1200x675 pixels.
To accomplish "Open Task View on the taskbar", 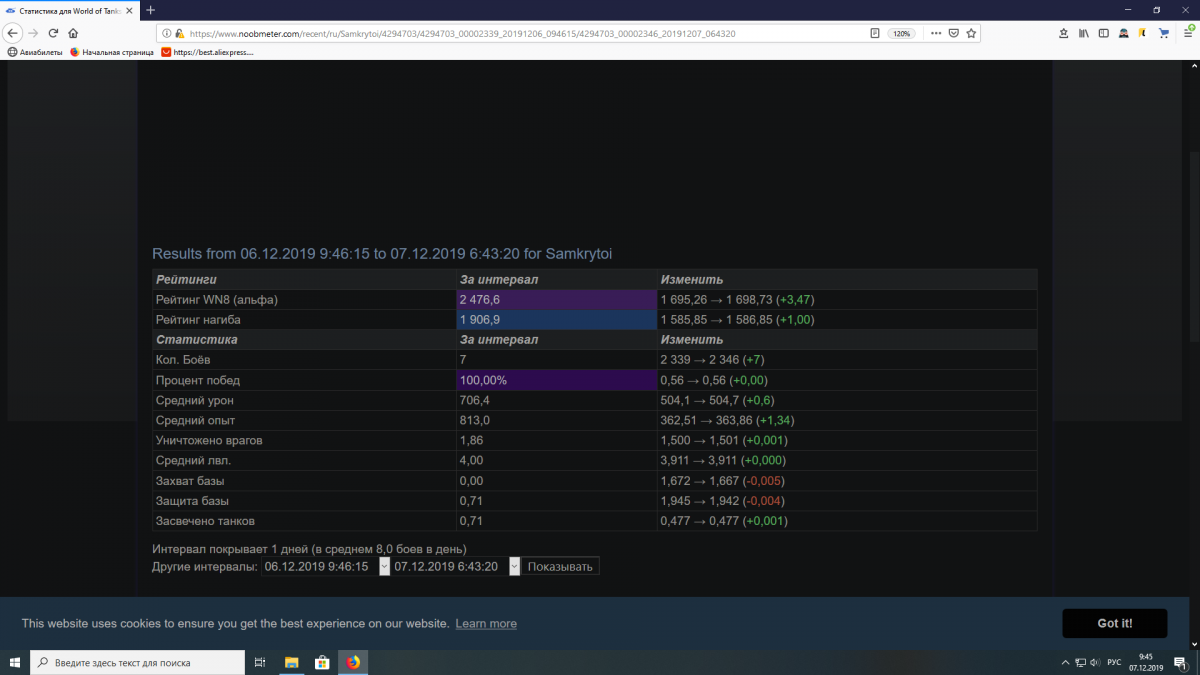I will click(x=259, y=662).
